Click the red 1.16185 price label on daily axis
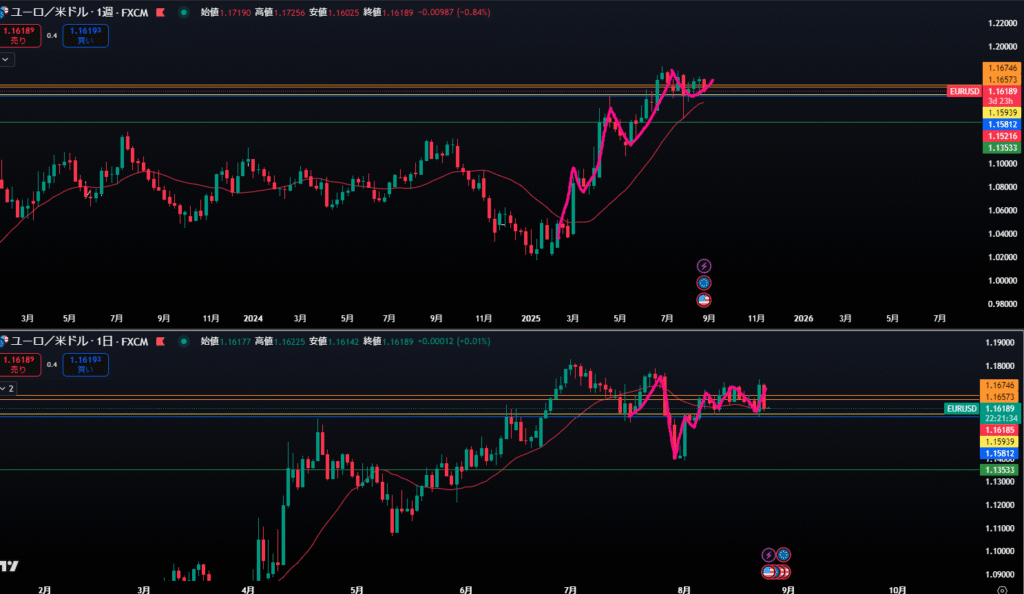 pos(1000,430)
